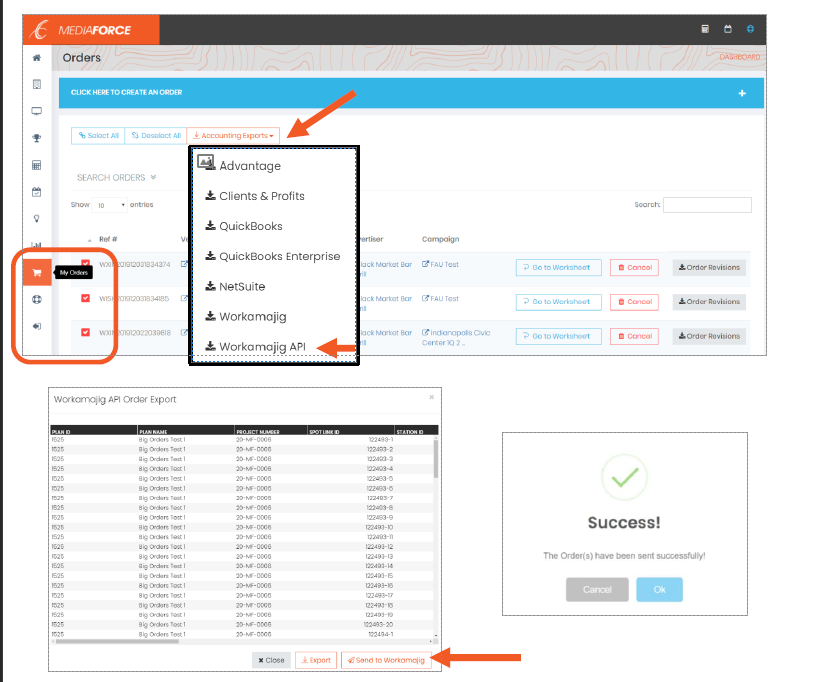
Task: Open external link icon beside Indianapolis Civic Center
Action: pyautogui.click(x=426, y=332)
